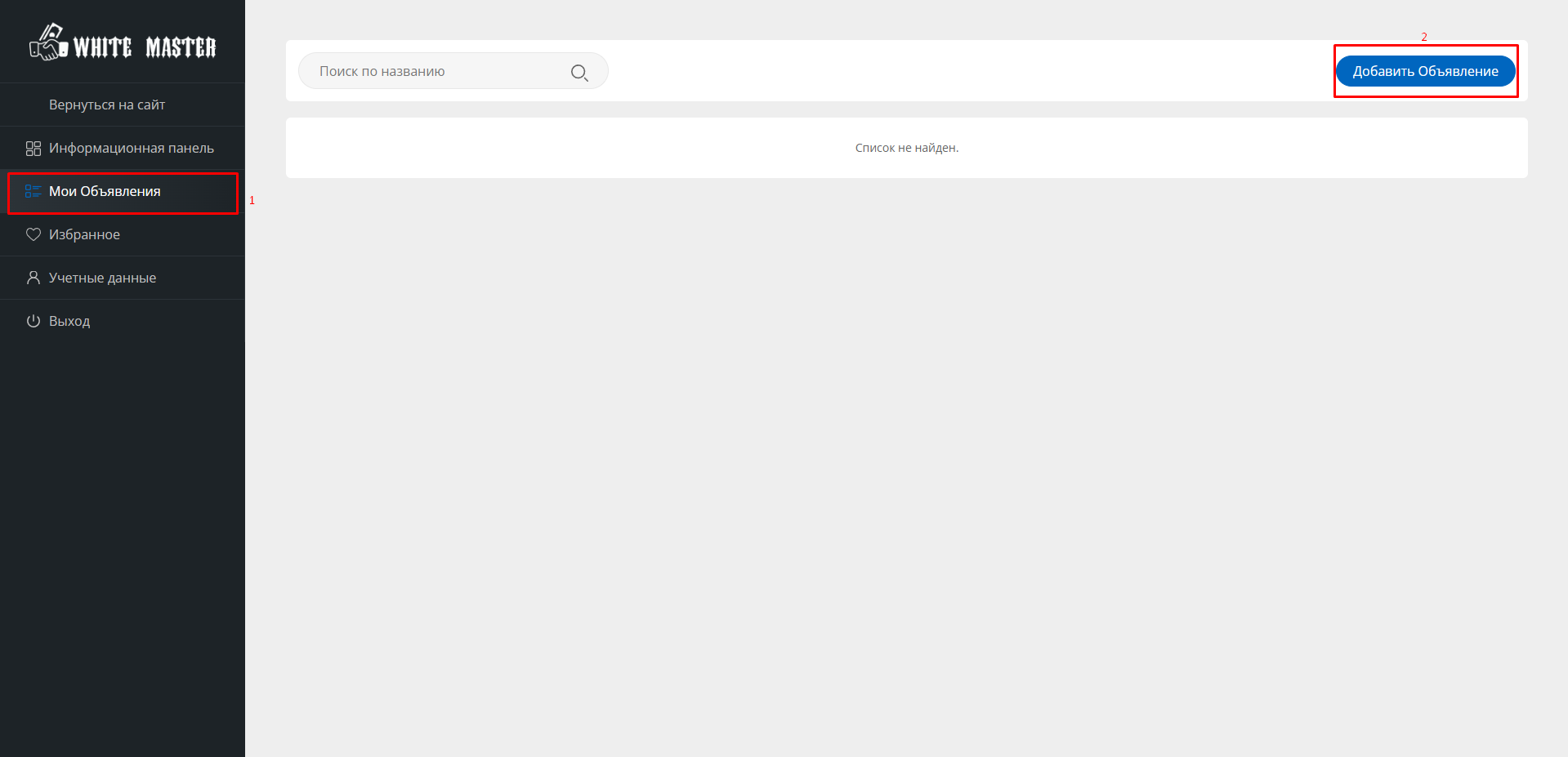Click the list icon beside Мои Объявления
Viewport: 1568px width, 757px height.
tap(34, 191)
